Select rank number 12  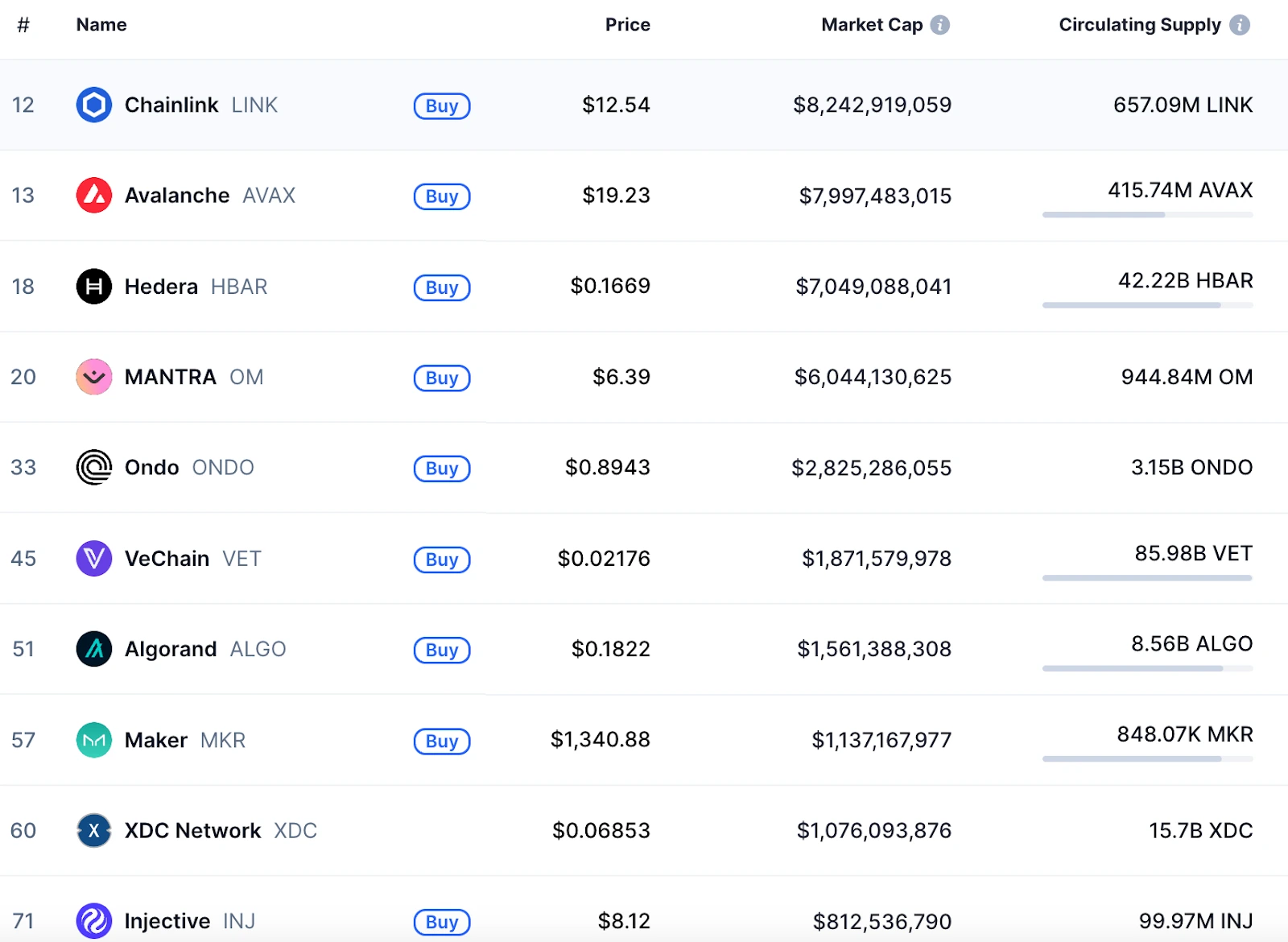23,105
